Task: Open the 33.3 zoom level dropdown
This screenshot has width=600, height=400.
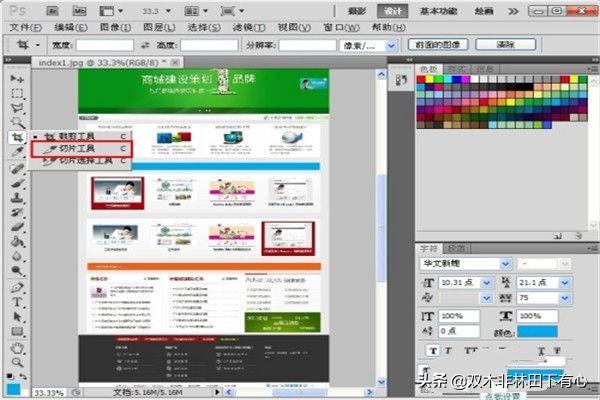Action: tap(168, 11)
